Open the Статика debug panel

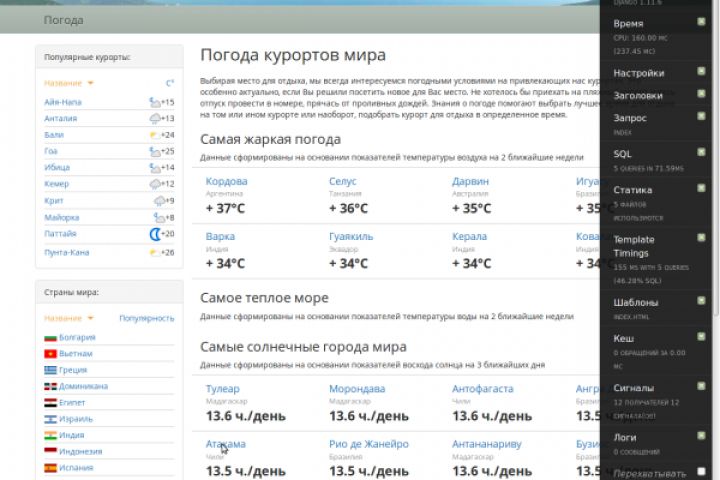(x=633, y=190)
